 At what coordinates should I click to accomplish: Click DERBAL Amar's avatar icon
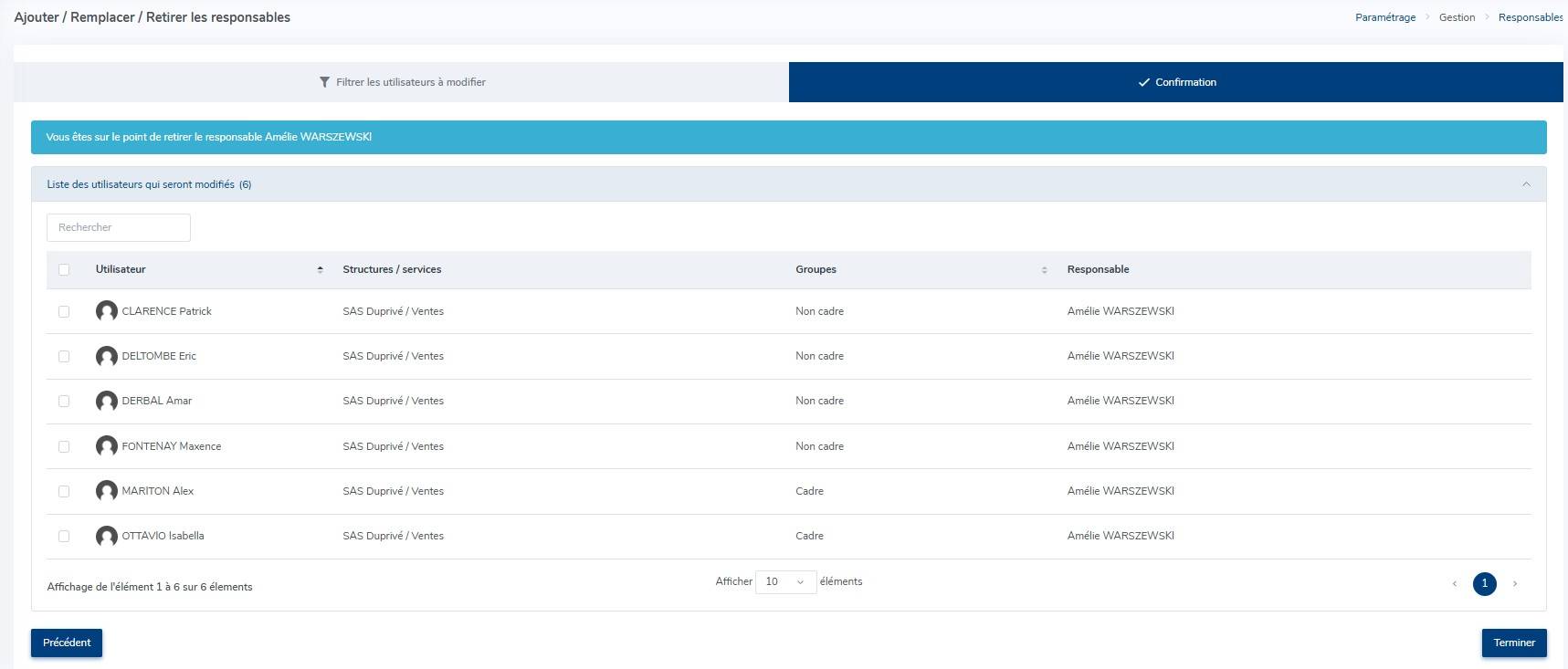(106, 401)
